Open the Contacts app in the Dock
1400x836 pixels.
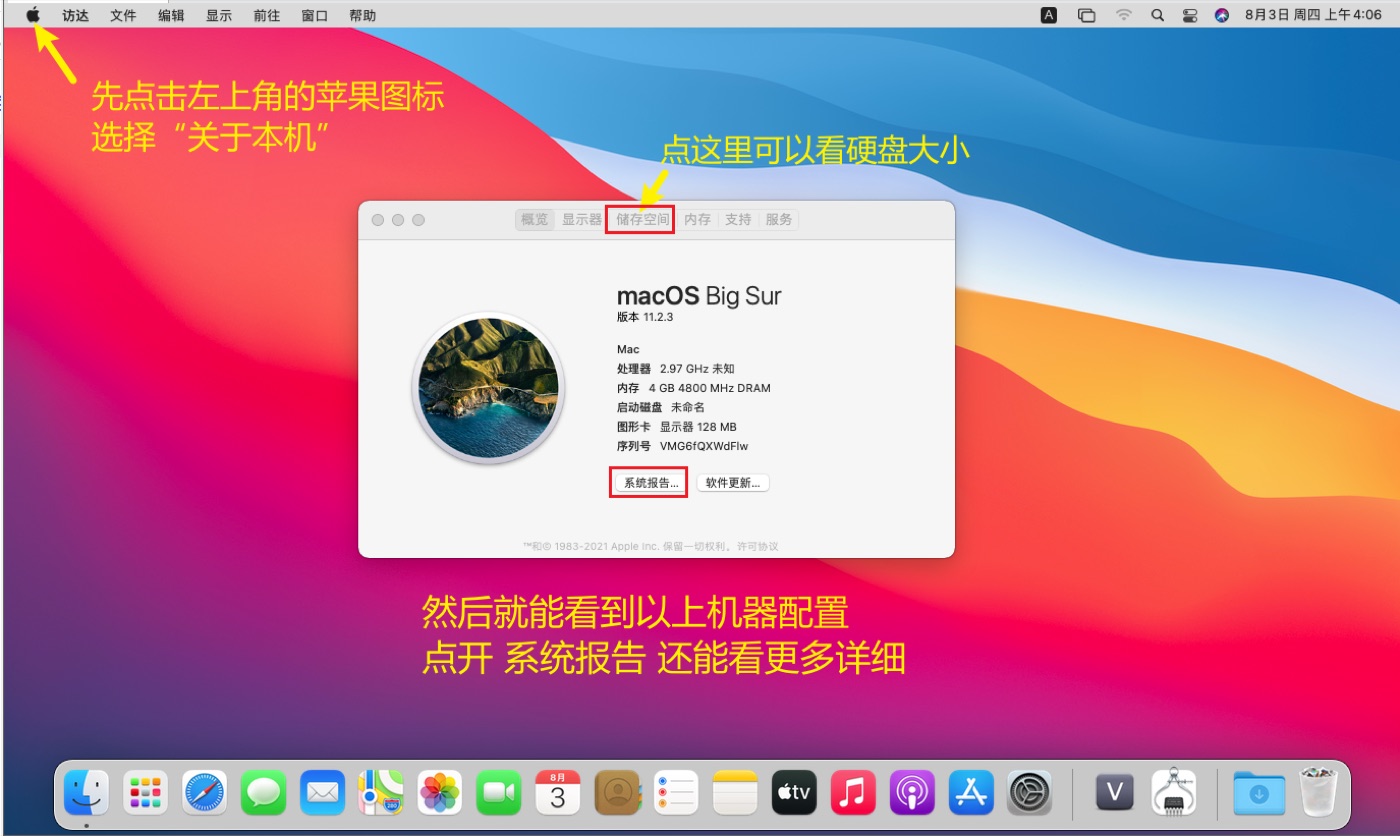click(x=617, y=793)
